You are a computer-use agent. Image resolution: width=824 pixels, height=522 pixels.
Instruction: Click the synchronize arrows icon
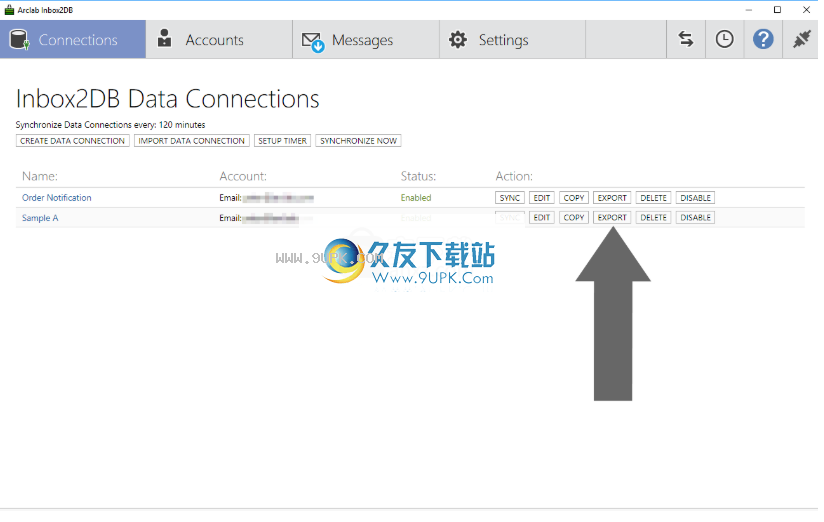(686, 39)
